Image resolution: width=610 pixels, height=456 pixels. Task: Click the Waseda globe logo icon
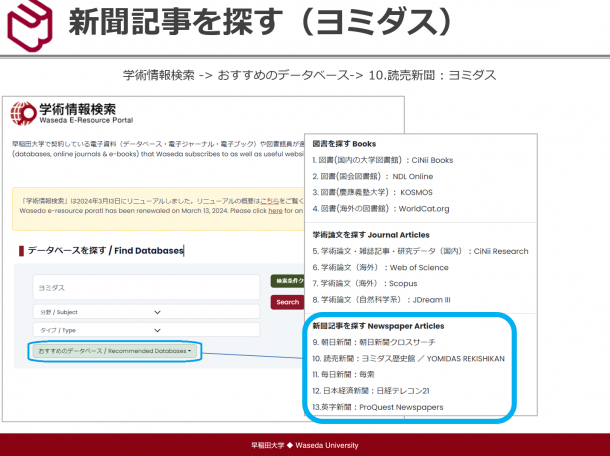click(23, 113)
